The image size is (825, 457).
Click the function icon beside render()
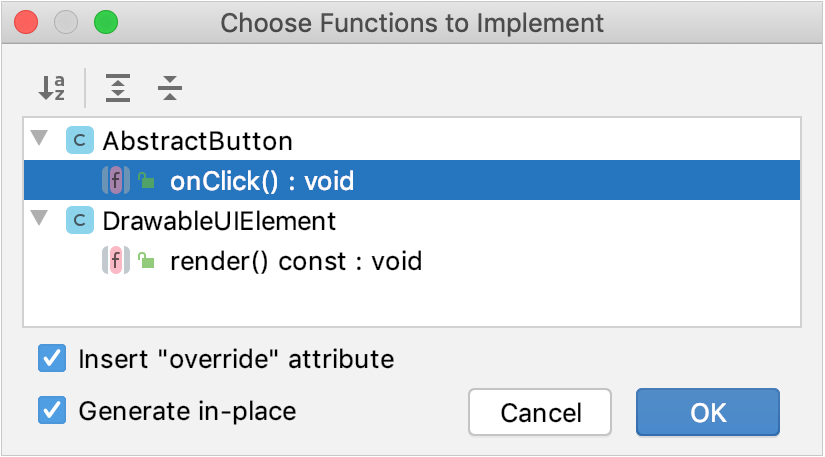[116, 262]
